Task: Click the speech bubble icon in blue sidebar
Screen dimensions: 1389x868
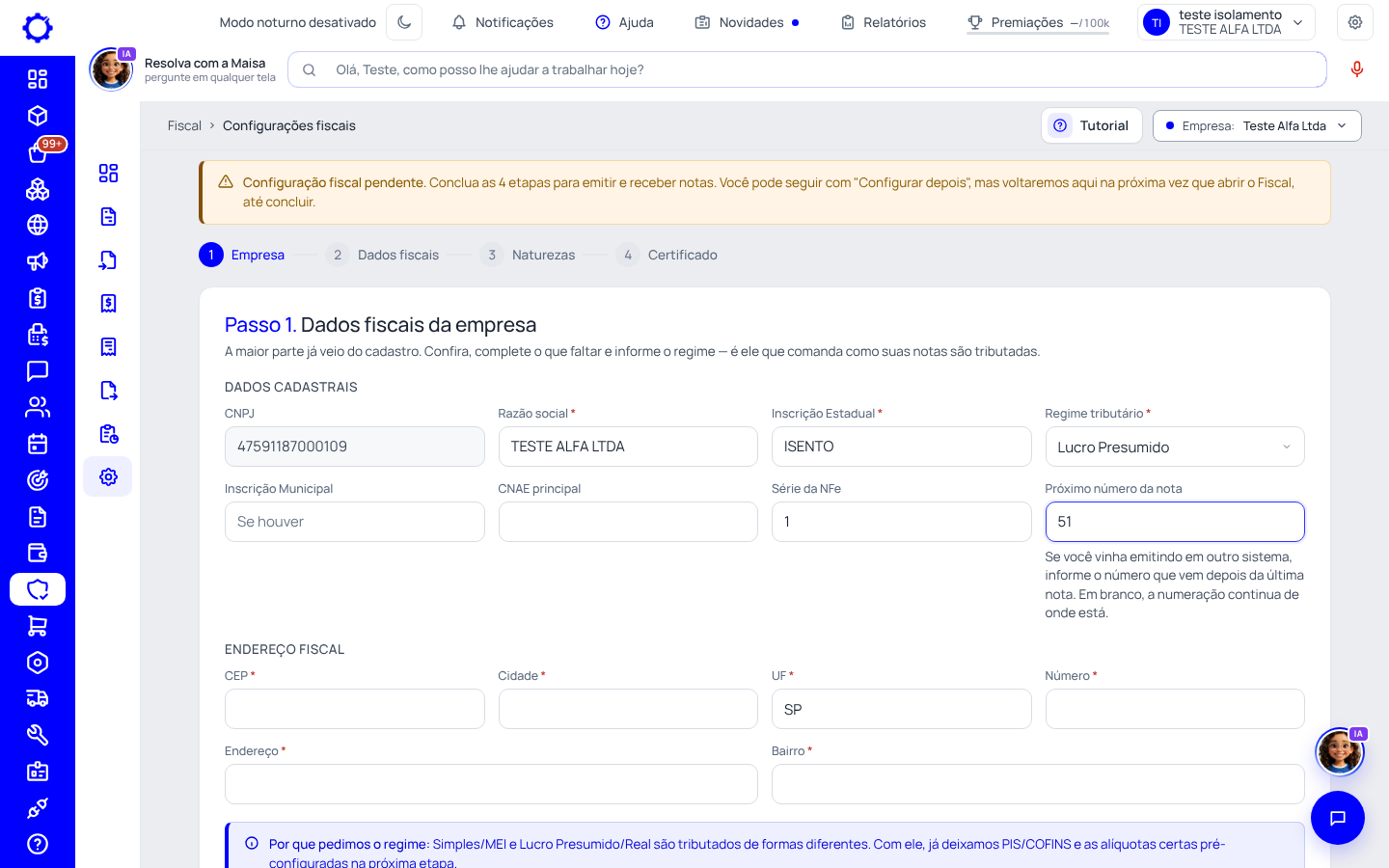Action: coord(38,370)
